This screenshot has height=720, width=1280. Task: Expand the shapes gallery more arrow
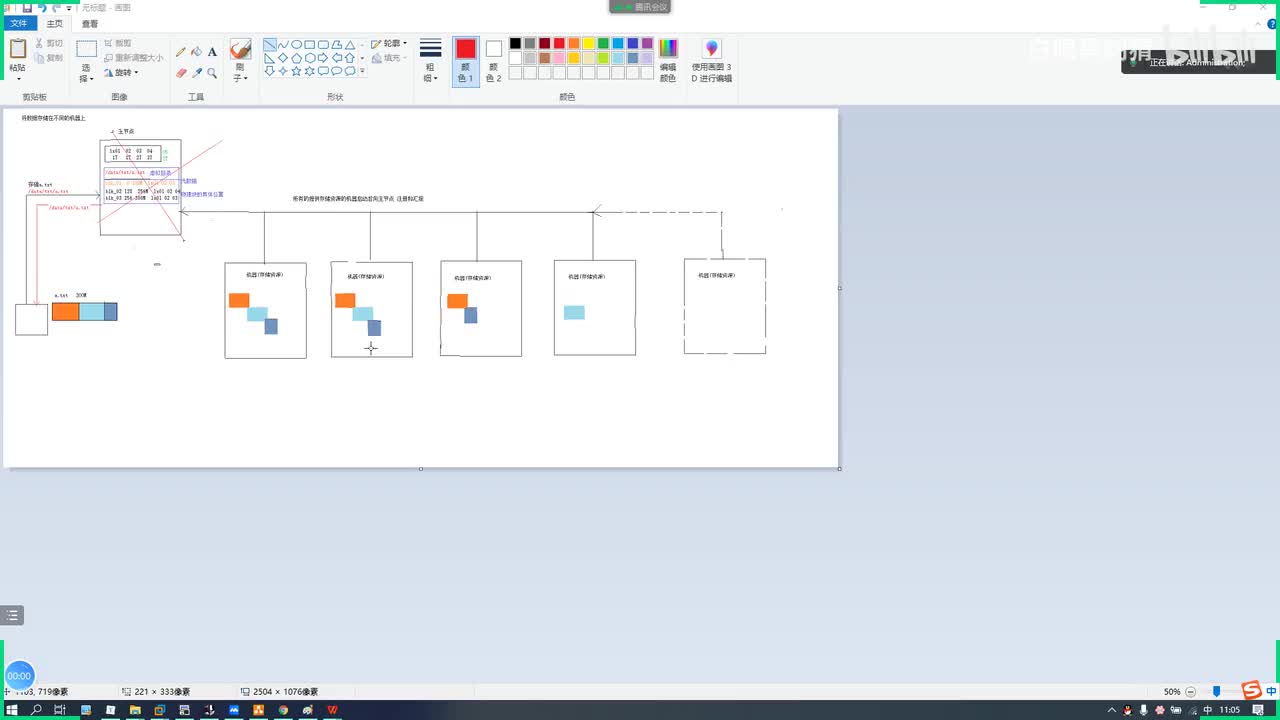pyautogui.click(x=362, y=71)
